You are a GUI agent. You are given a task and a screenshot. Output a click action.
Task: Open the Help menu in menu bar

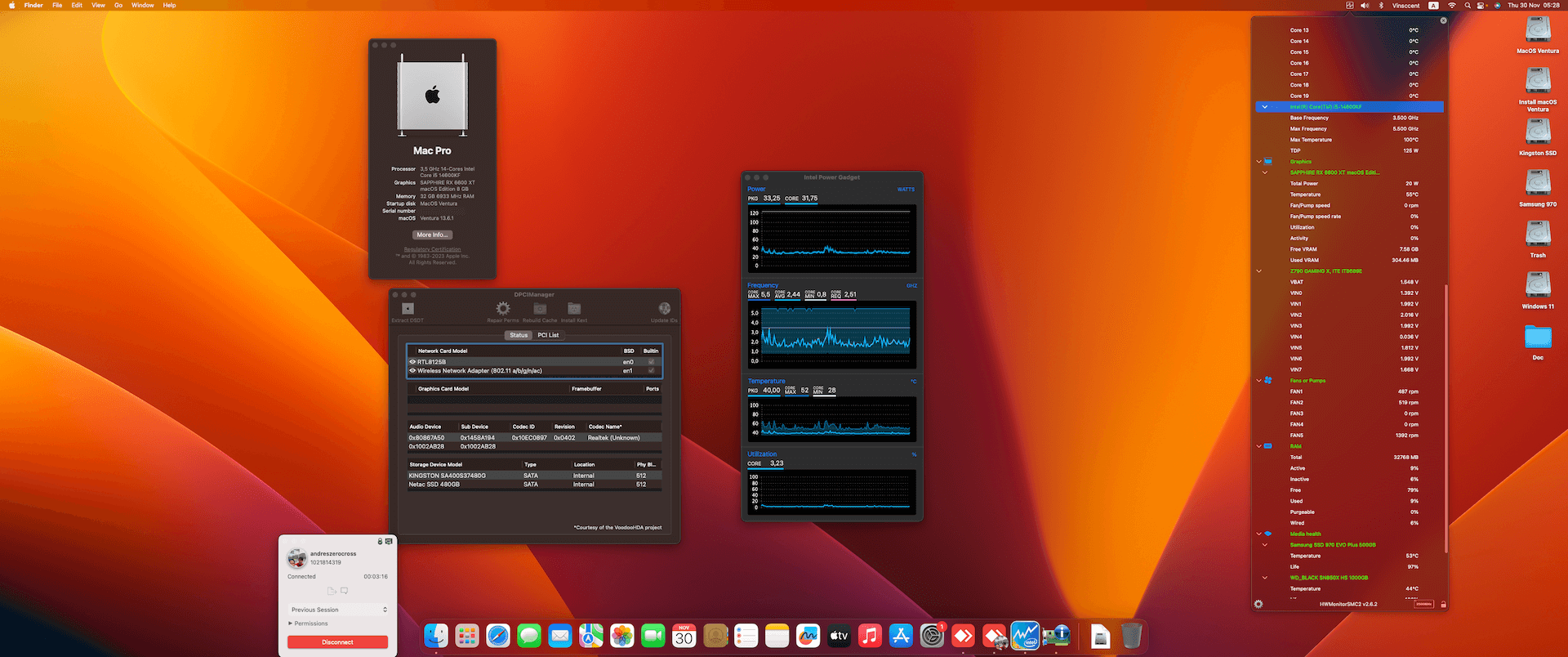point(169,5)
